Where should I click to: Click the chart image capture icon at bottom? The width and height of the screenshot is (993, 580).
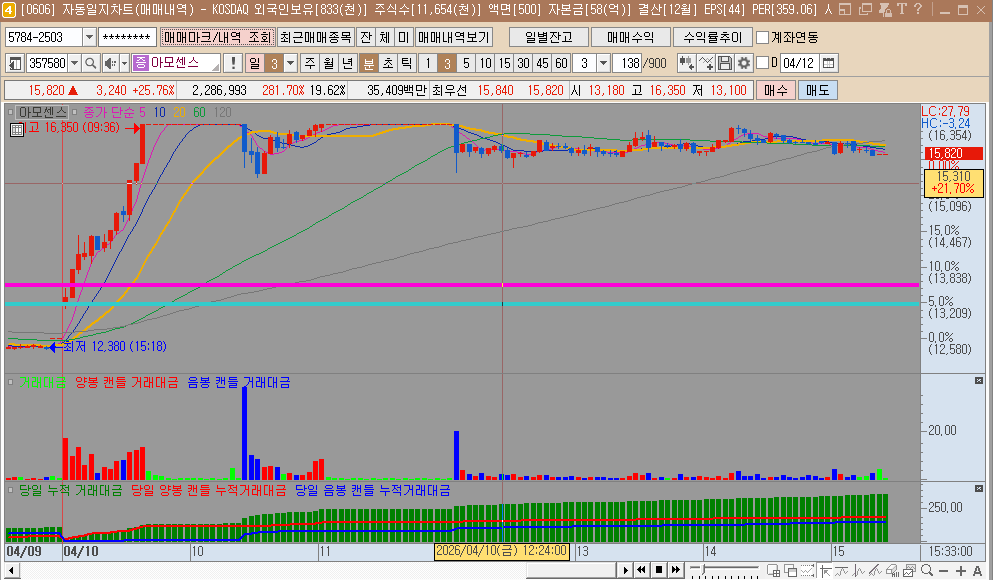(x=910, y=570)
